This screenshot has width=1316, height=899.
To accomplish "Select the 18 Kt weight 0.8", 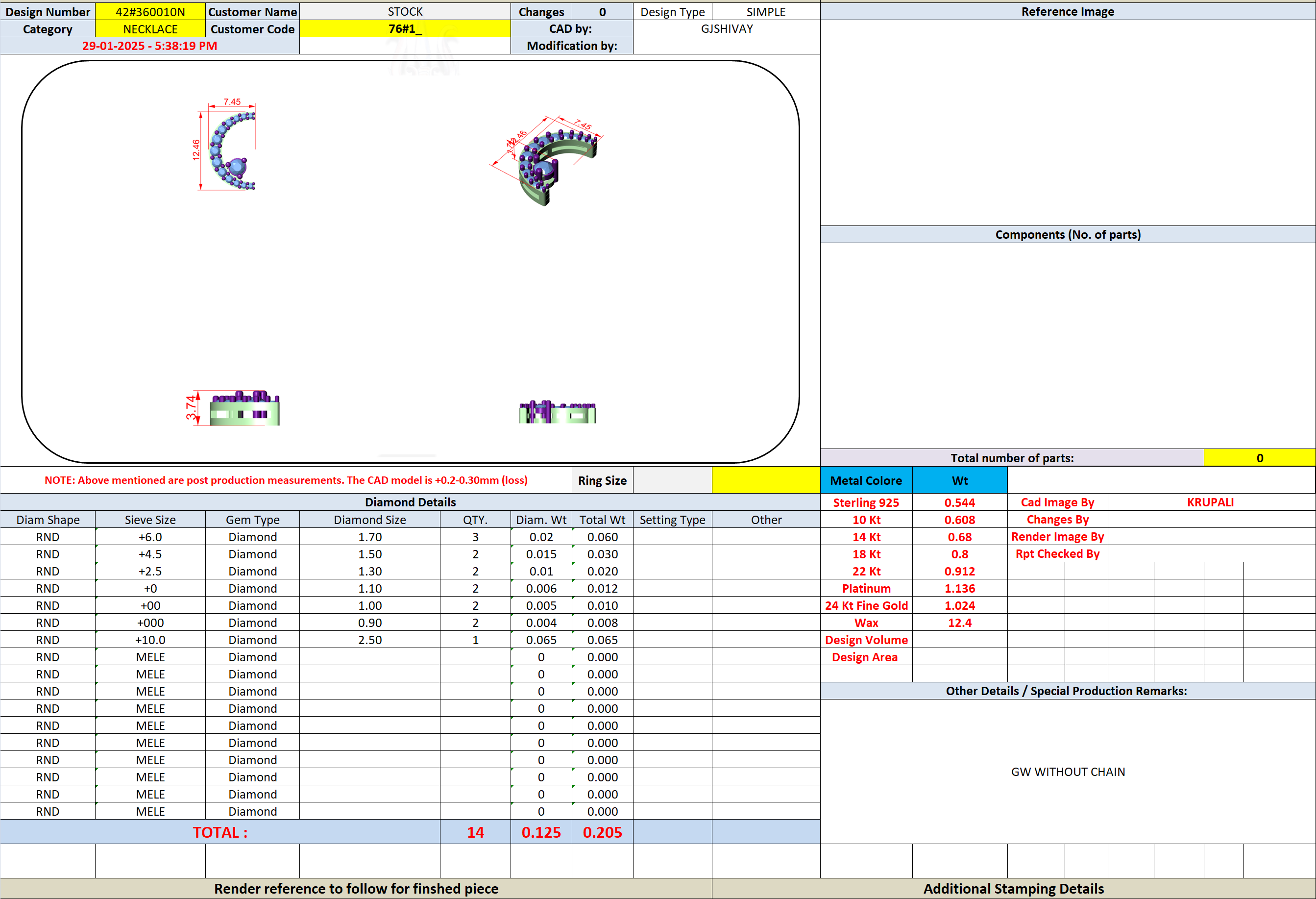I will coord(960,554).
